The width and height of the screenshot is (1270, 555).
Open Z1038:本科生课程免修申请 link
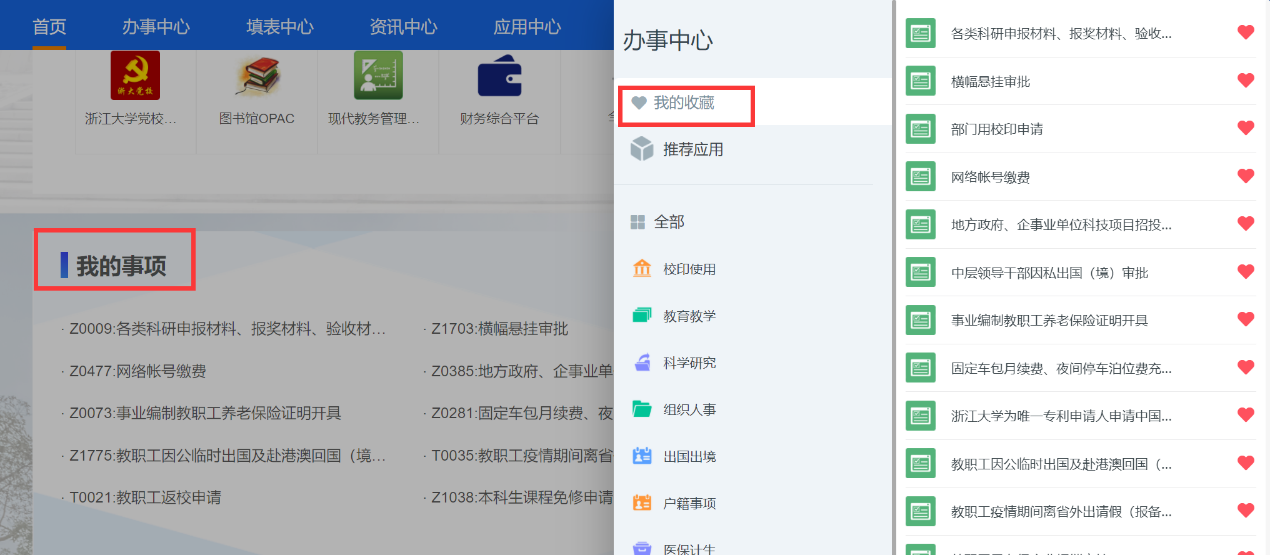pos(521,497)
